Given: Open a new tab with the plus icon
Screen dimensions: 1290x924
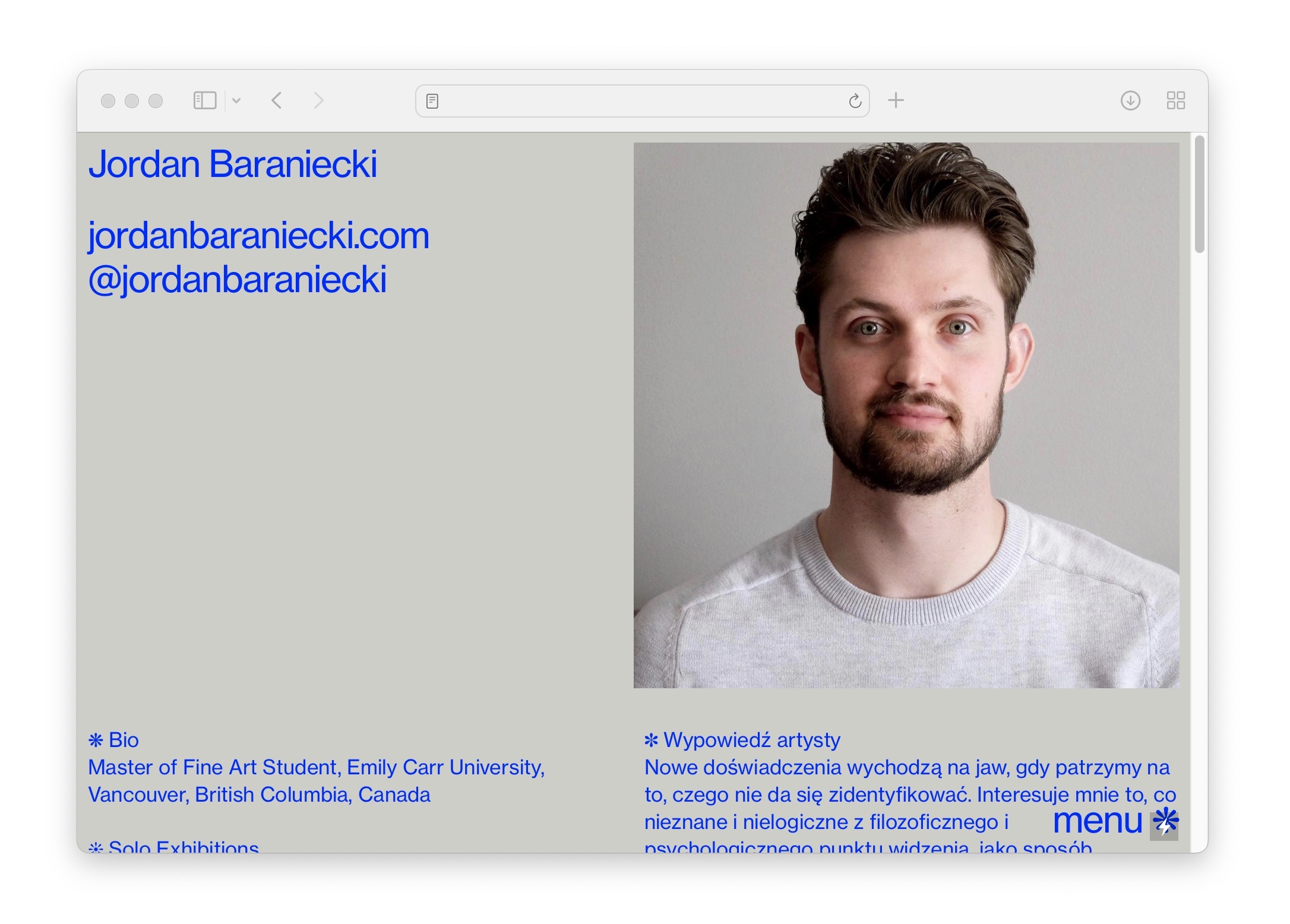Looking at the screenshot, I should [x=896, y=100].
